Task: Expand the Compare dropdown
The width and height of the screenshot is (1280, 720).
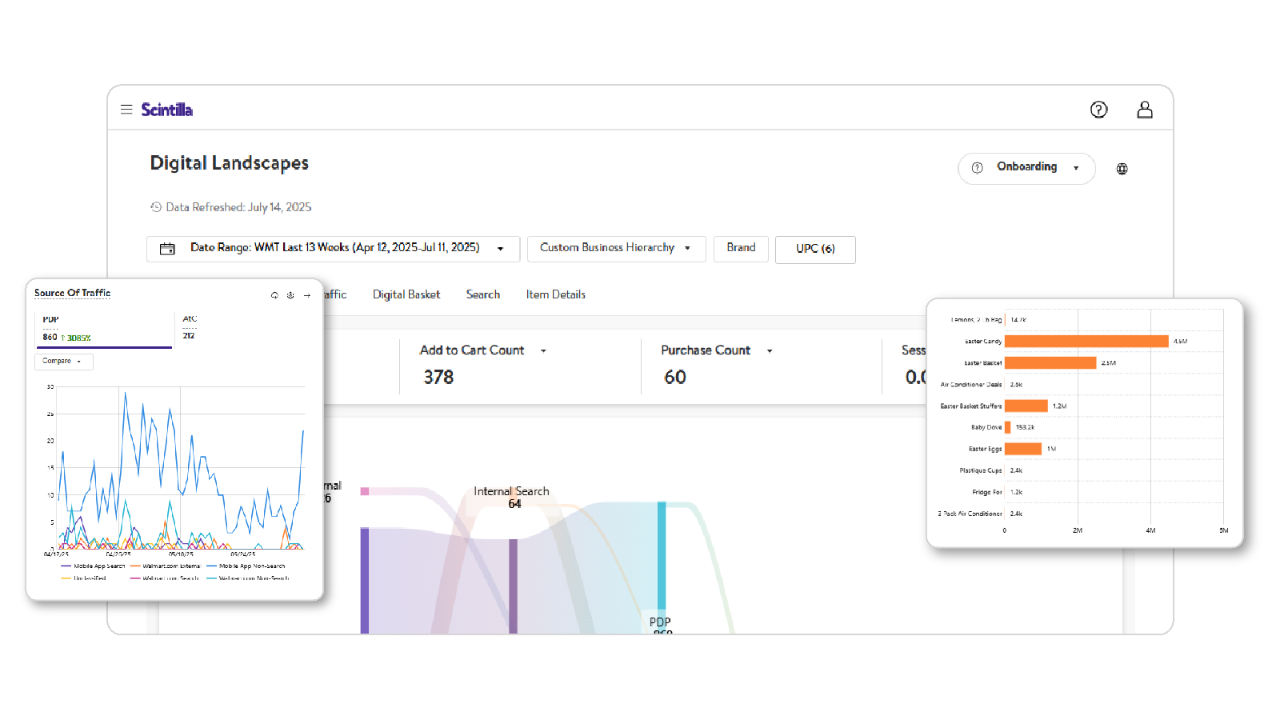Action: tap(64, 361)
